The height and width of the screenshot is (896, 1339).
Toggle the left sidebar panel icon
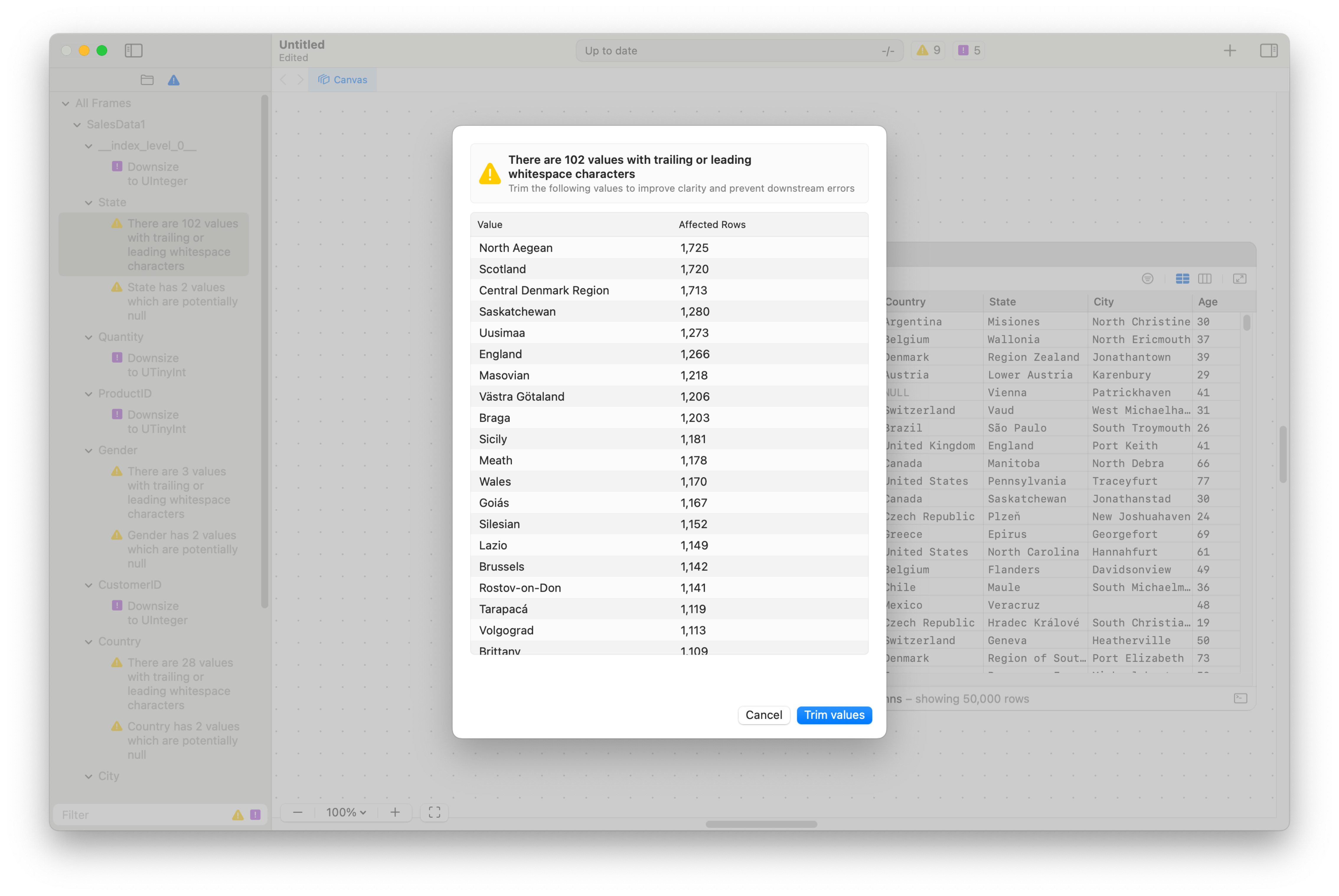pyautogui.click(x=133, y=50)
